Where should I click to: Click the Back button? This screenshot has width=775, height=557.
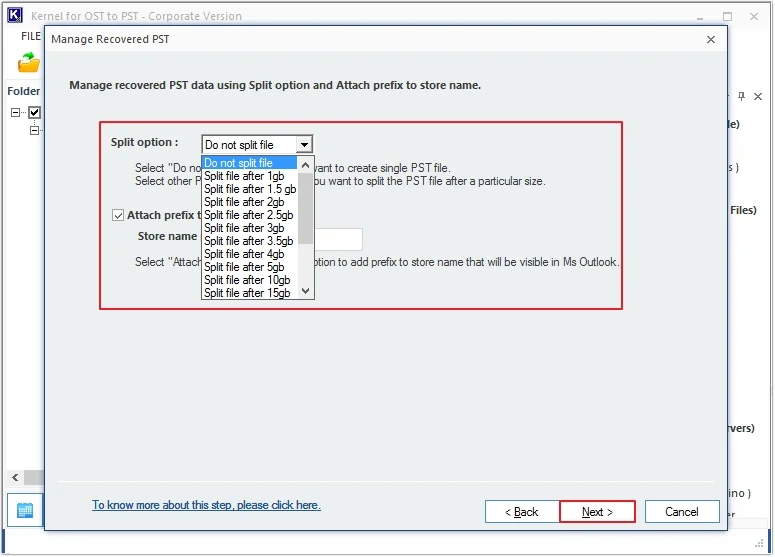522,512
